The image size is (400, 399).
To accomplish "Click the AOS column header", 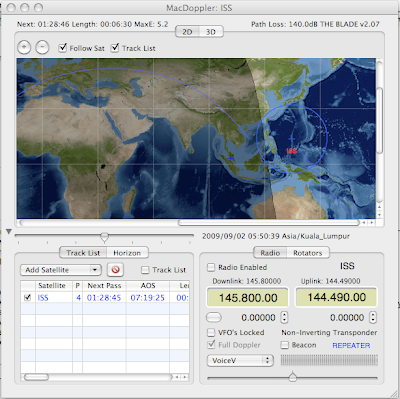I will click(x=148, y=285).
